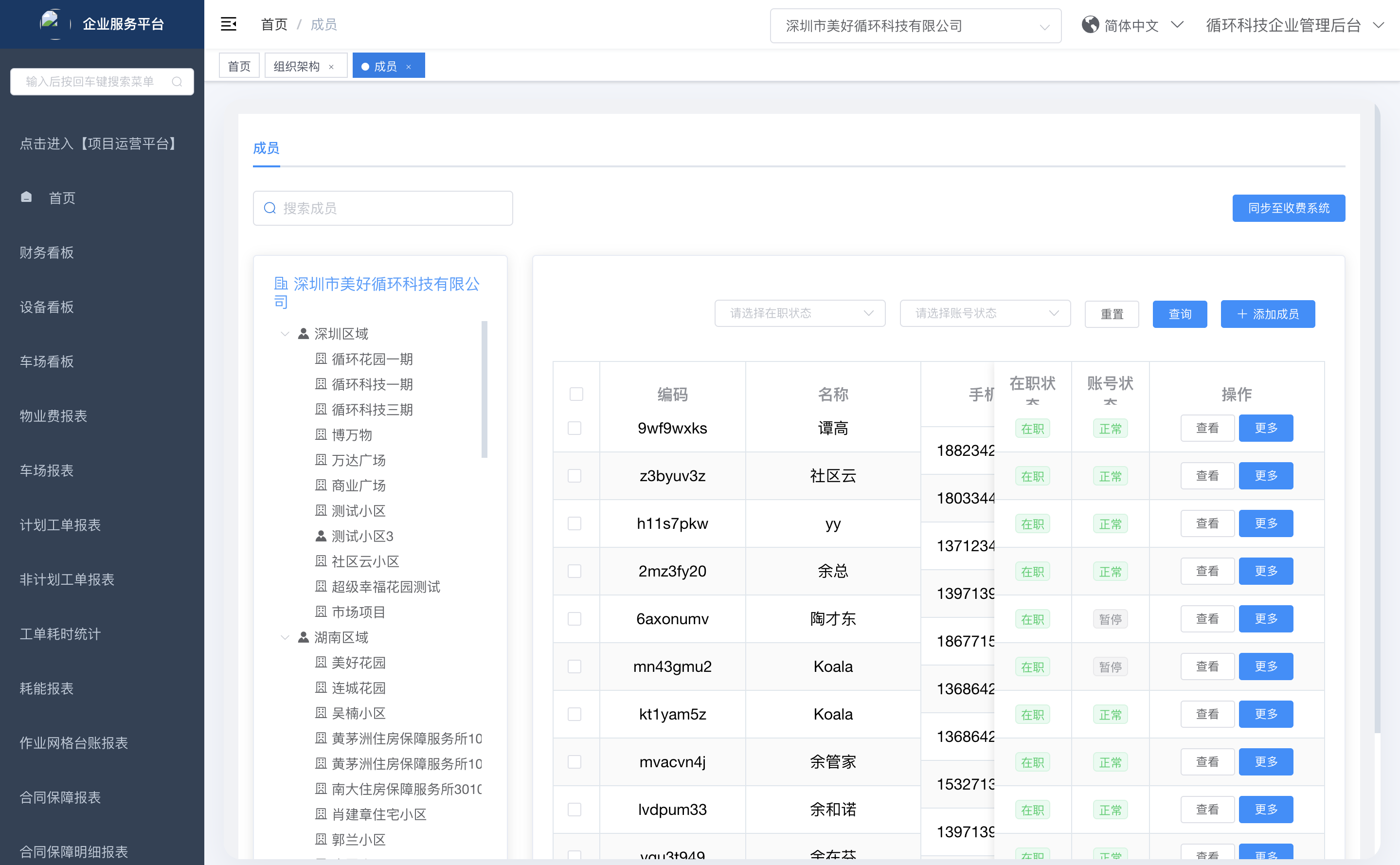Image resolution: width=1400 pixels, height=865 pixels.
Task: Click the 添加成员 button
Action: (1267, 314)
